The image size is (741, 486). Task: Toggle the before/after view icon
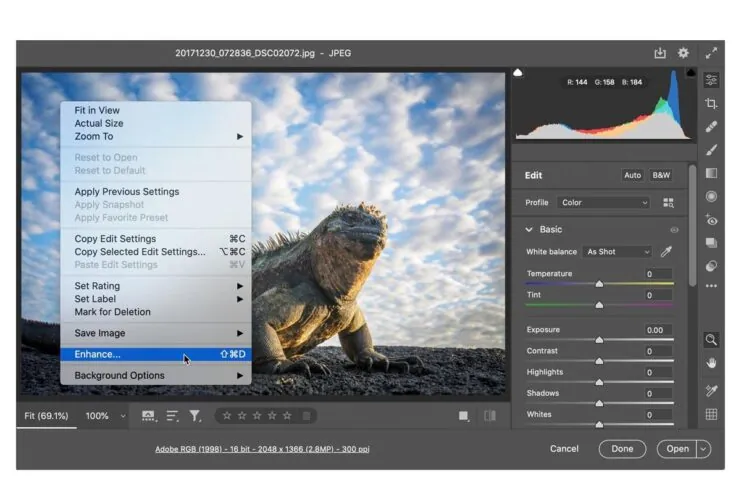click(x=490, y=416)
